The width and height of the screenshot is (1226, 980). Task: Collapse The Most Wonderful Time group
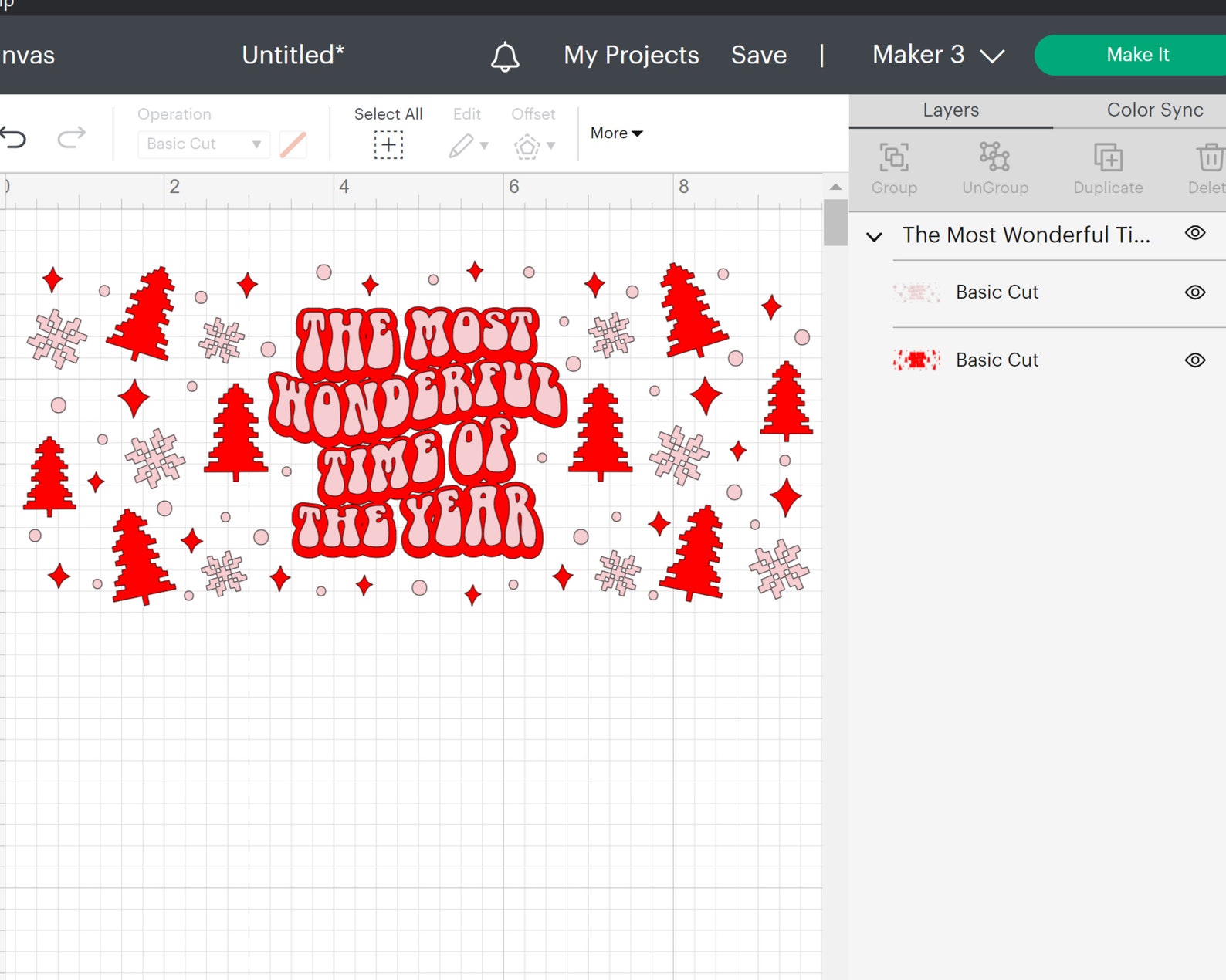[874, 237]
